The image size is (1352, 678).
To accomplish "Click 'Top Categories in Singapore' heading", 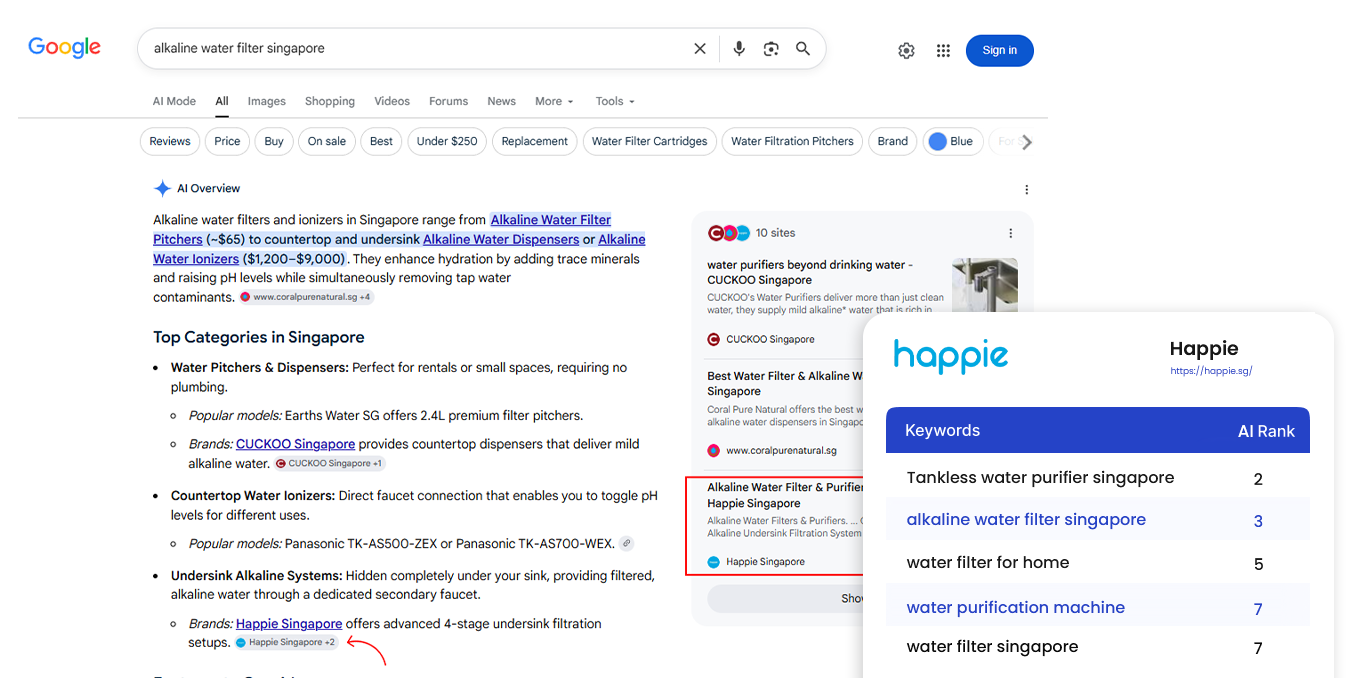I will pyautogui.click(x=258, y=337).
